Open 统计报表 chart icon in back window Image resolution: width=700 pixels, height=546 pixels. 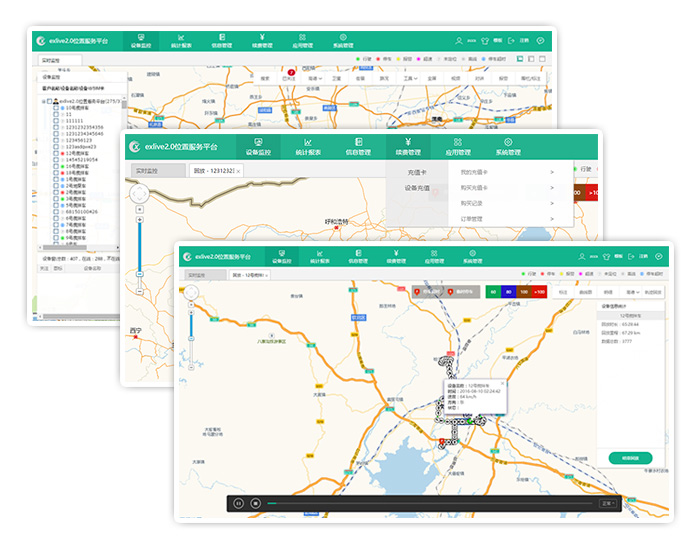pos(181,41)
